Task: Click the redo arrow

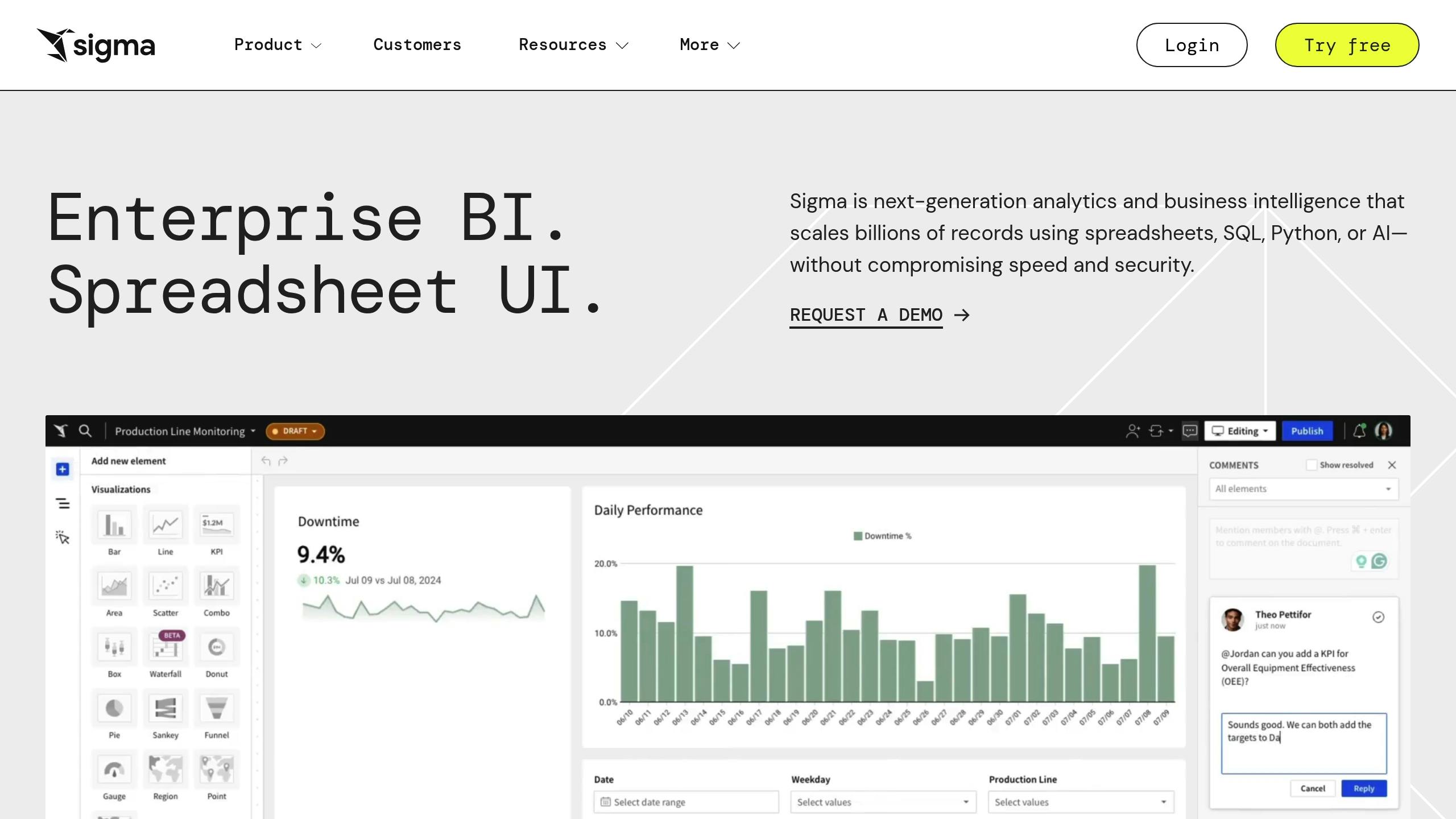Action: pos(283,461)
